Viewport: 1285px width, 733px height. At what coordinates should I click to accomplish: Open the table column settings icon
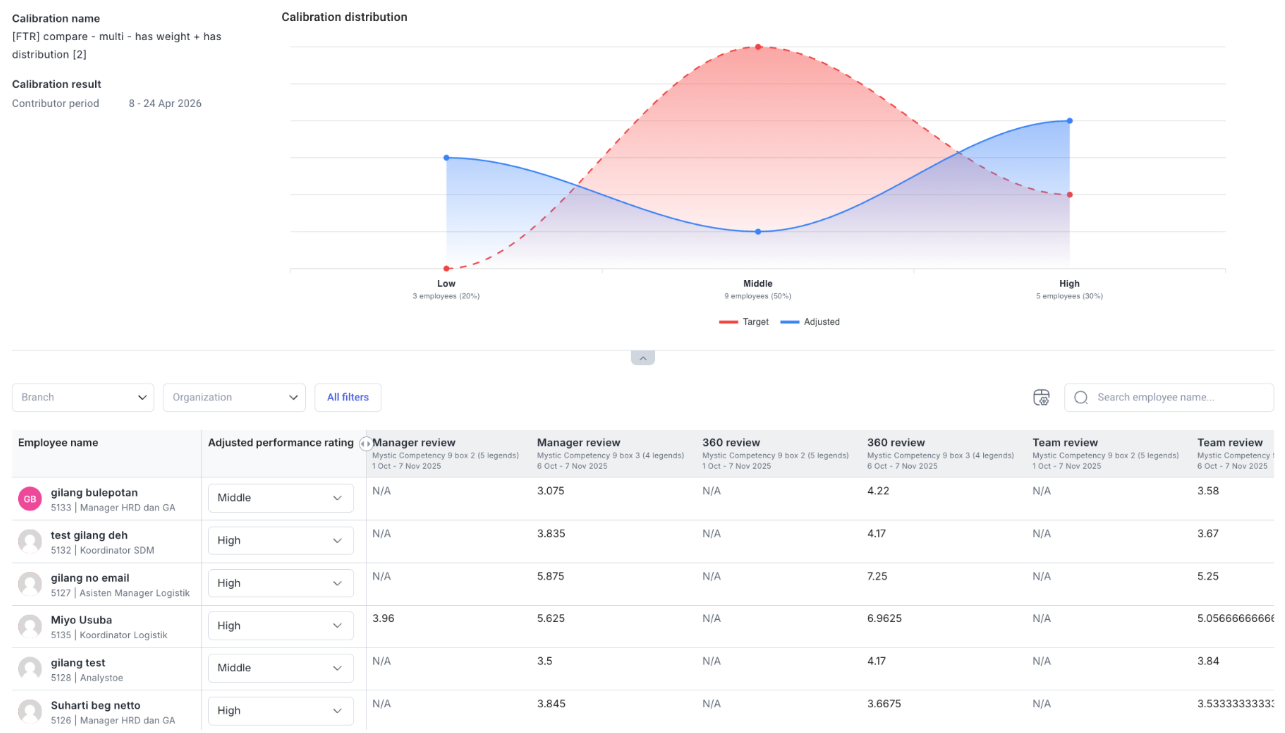coord(1041,397)
